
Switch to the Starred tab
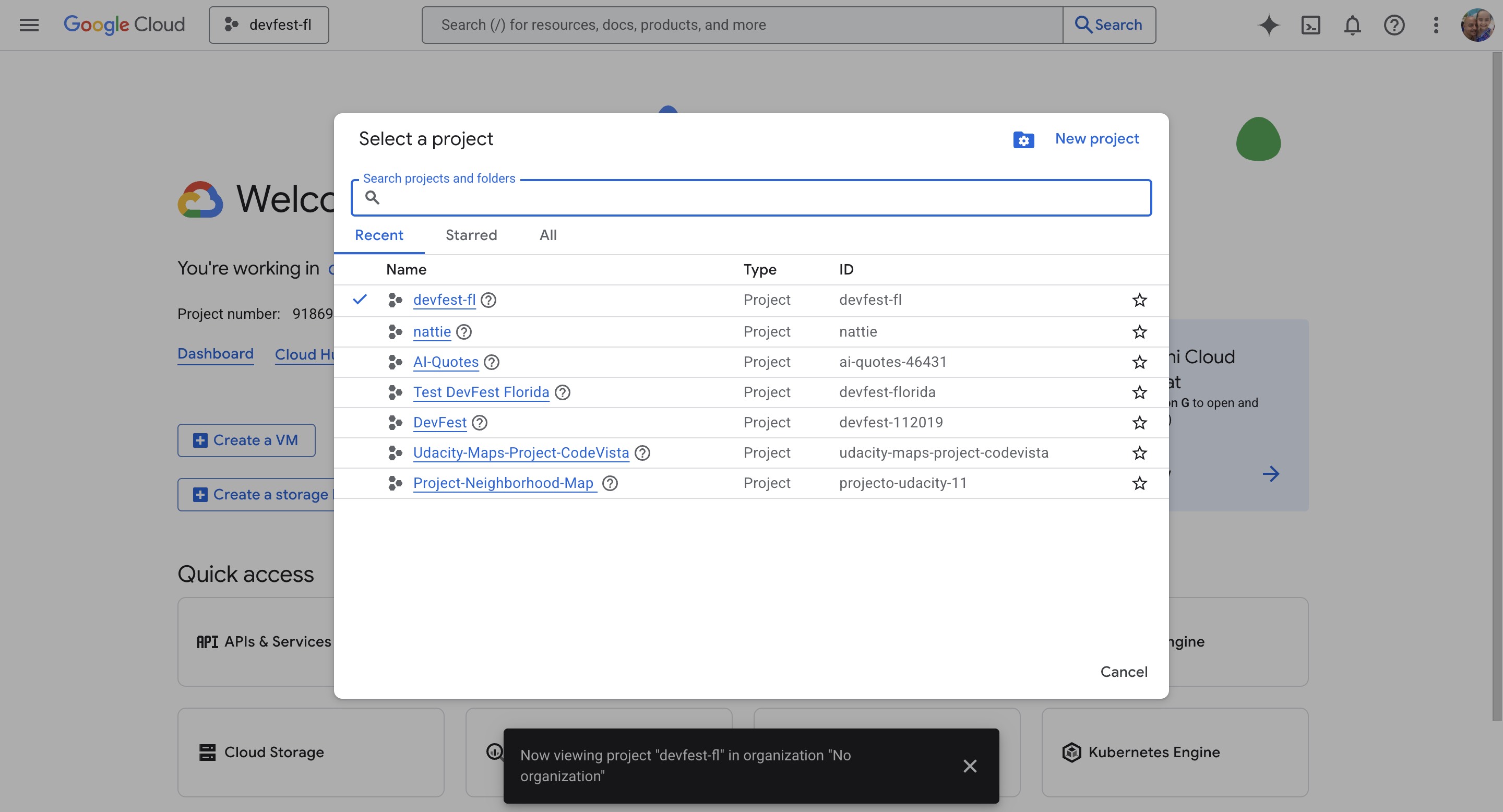[471, 235]
